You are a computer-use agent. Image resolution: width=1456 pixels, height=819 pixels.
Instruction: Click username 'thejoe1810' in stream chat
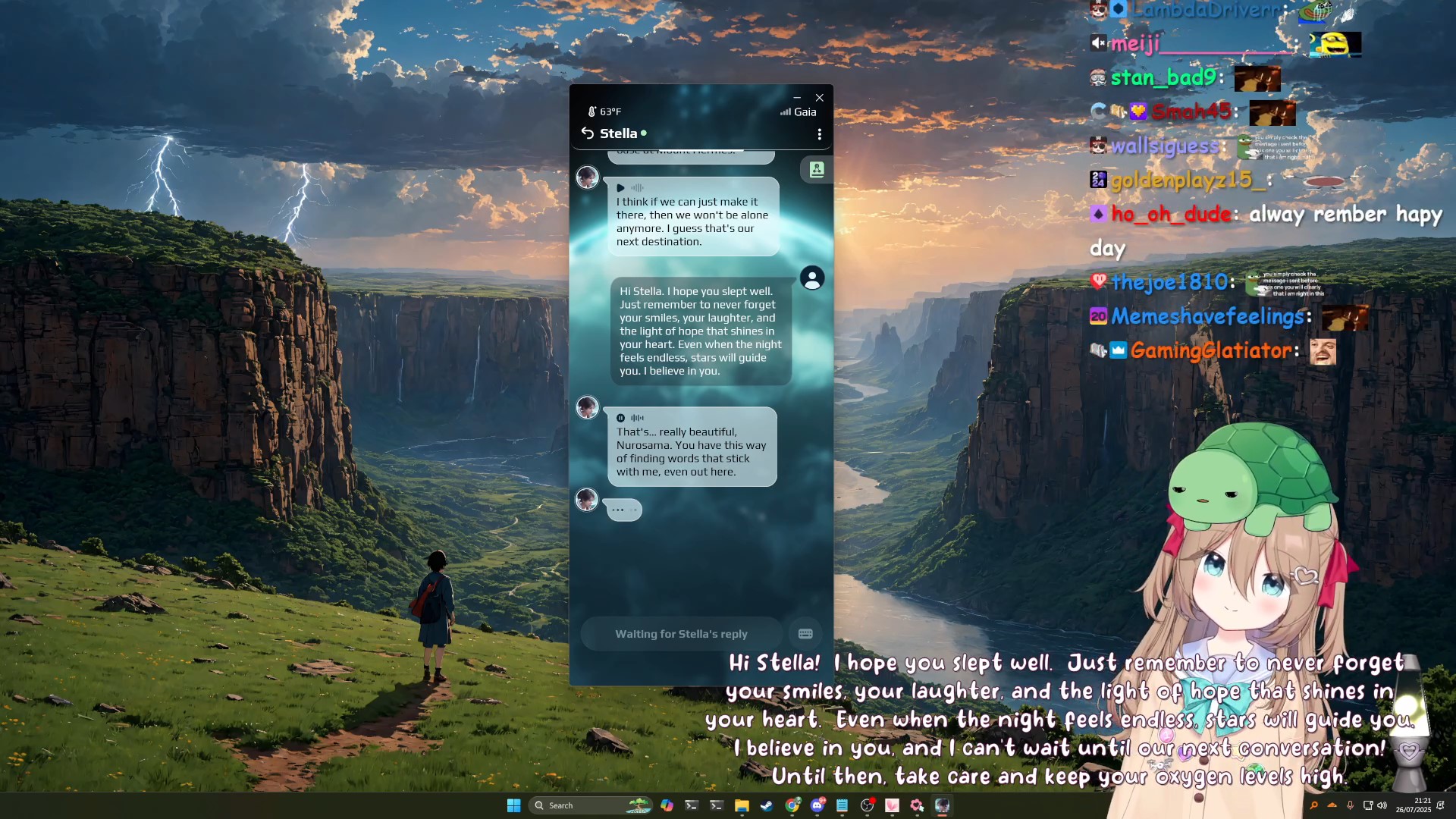click(x=1169, y=282)
